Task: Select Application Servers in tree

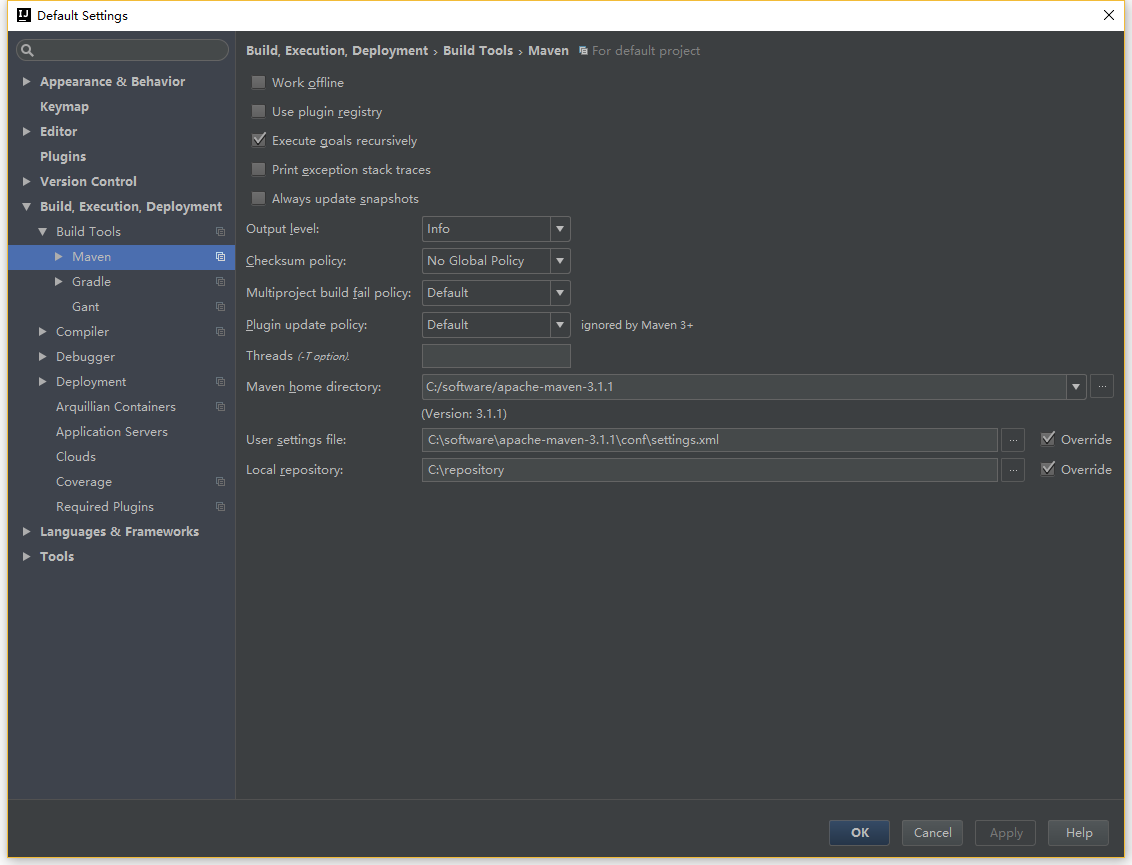Action: tap(112, 432)
